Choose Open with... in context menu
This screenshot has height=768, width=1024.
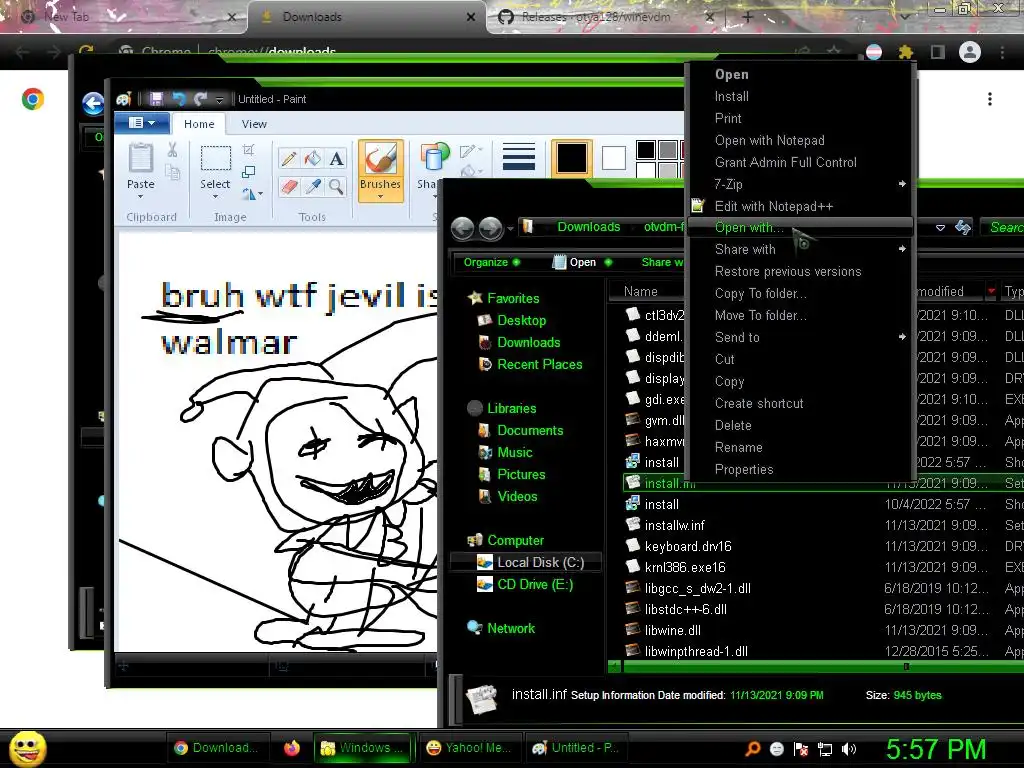pos(800,227)
